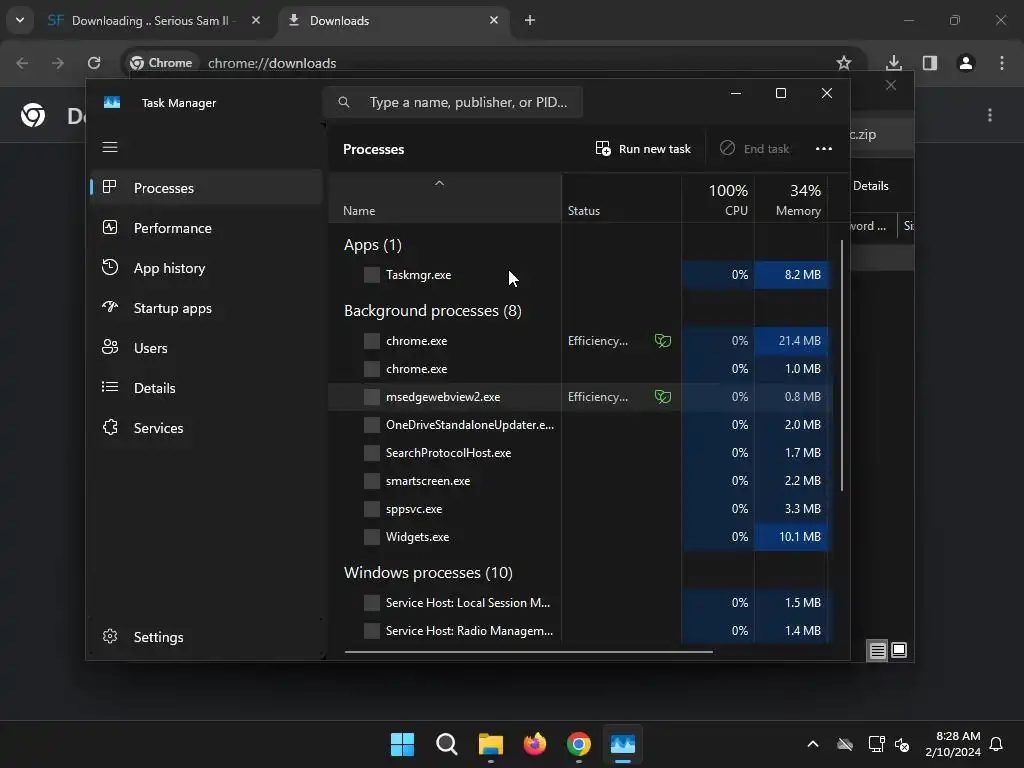Click the icon beside smartscreen.exe
The width and height of the screenshot is (1024, 768).
tap(372, 481)
